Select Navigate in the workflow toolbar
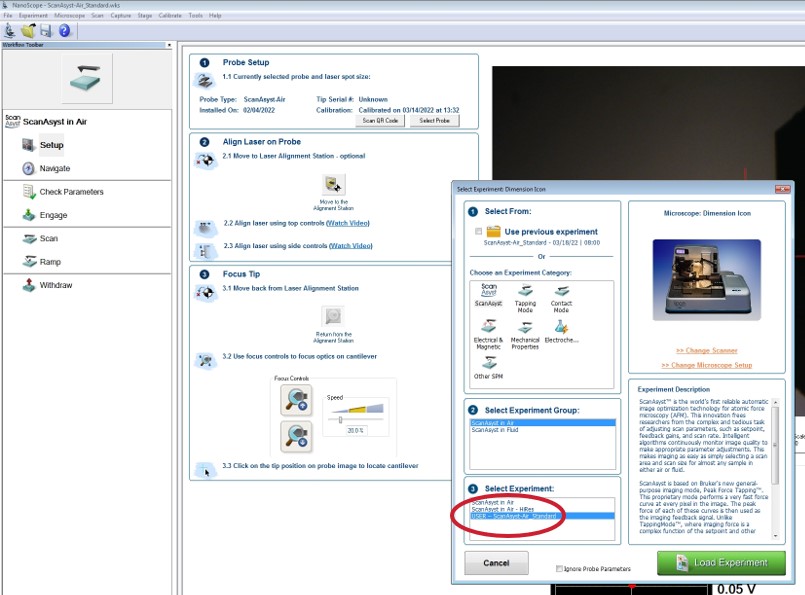The height and width of the screenshot is (595, 805). pyautogui.click(x=54, y=168)
